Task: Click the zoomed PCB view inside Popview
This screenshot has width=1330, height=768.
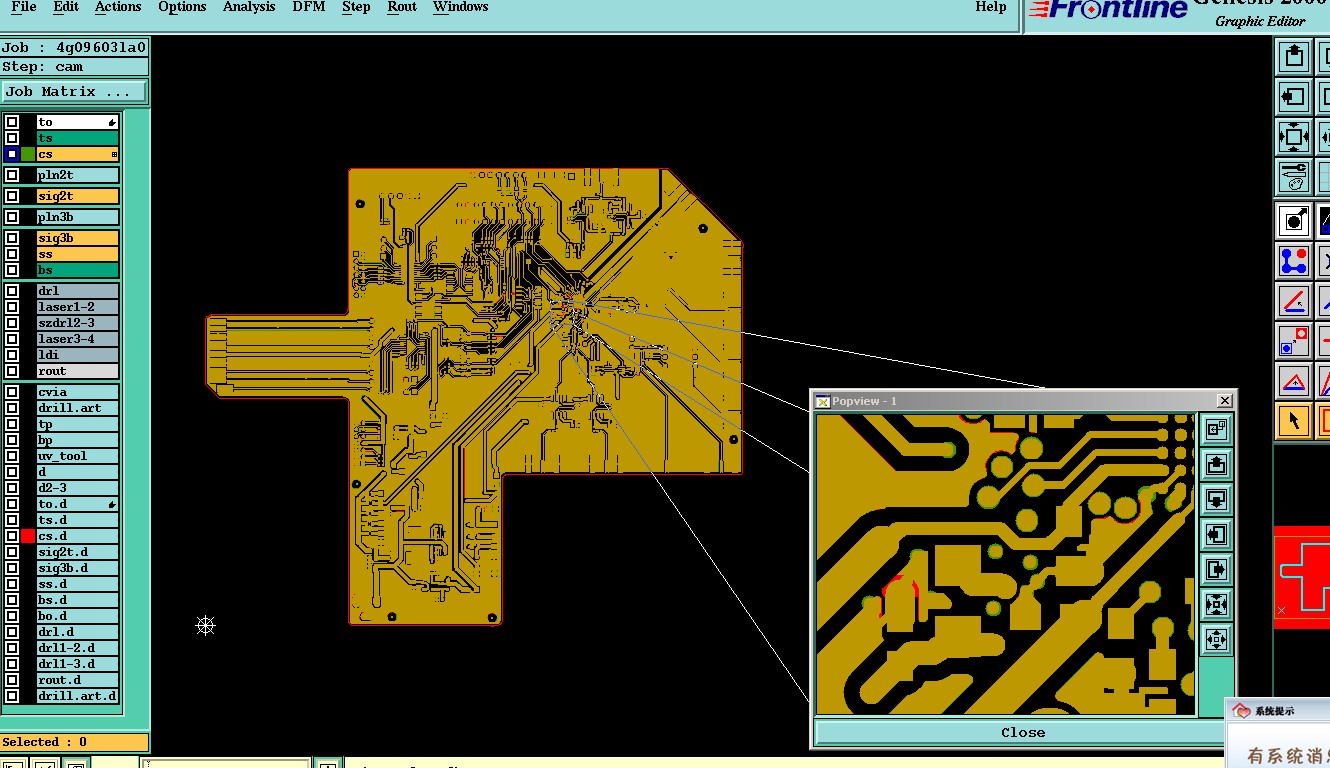Action: click(1006, 565)
